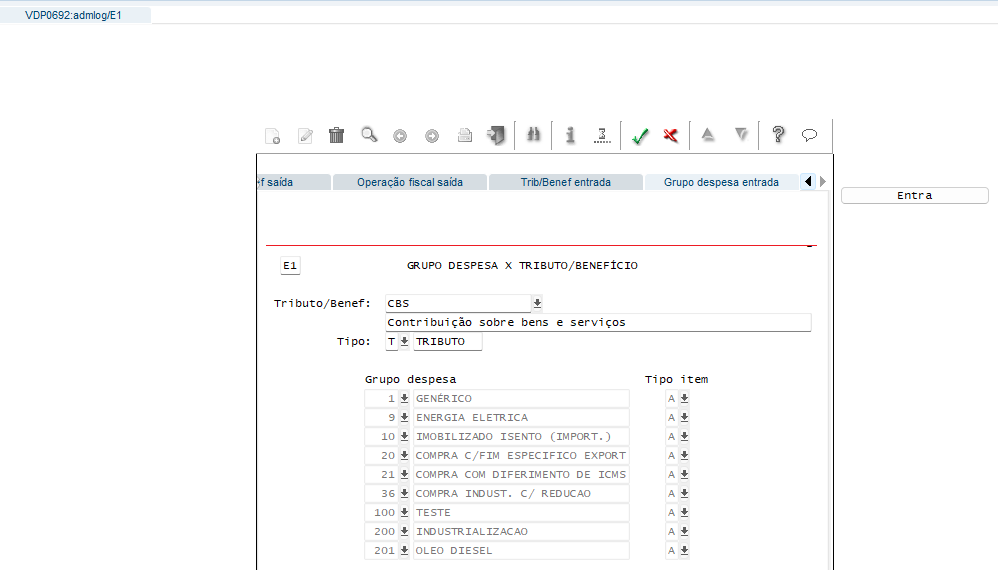Open lookup arrow for group 201 OLEO DIESEL
998x570 pixels.
tap(404, 550)
